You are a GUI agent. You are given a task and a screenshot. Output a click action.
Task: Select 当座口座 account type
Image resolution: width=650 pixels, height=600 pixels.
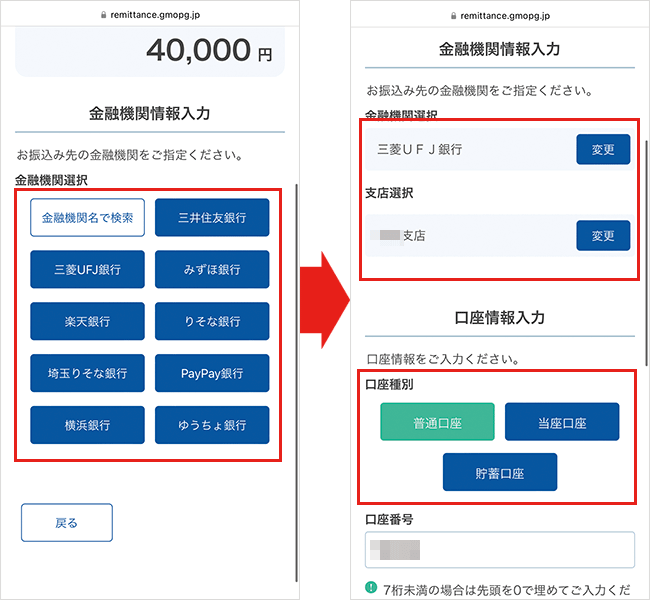click(x=561, y=422)
